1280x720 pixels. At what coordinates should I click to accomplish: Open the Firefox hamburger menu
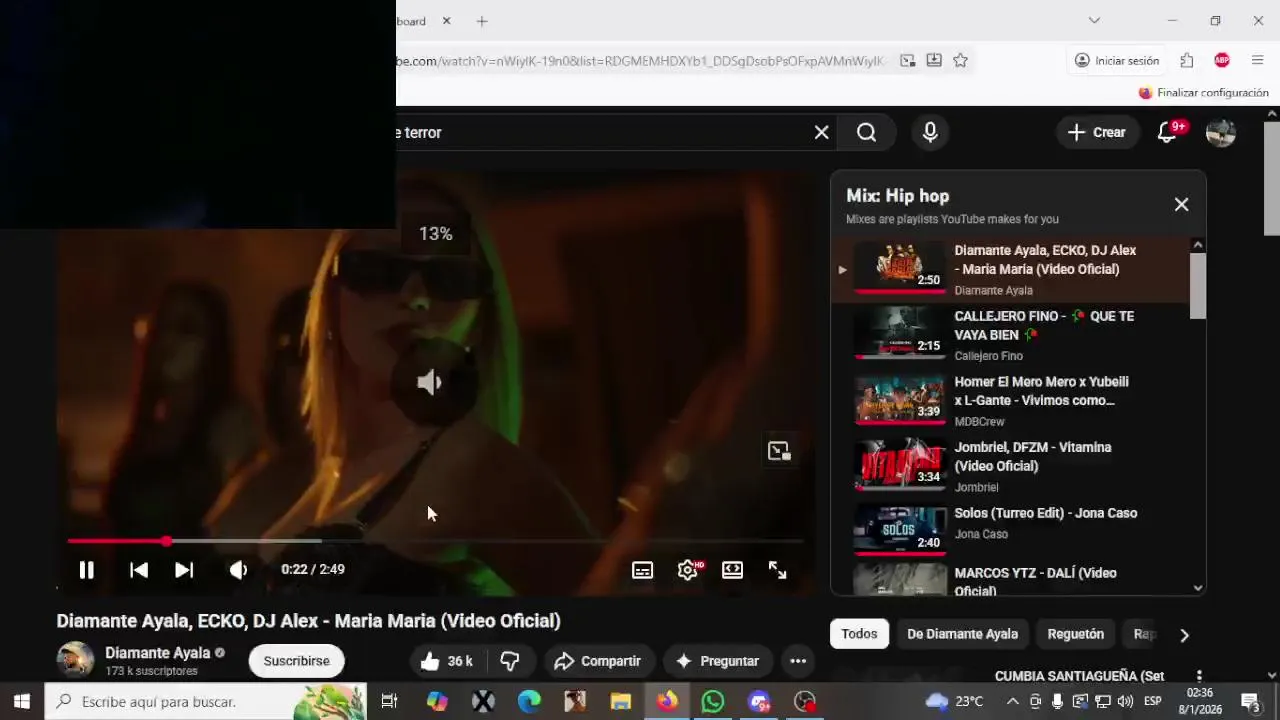click(1258, 61)
